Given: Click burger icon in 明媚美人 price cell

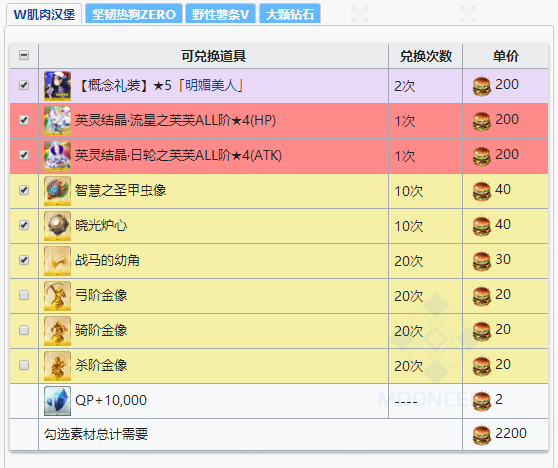Looking at the screenshot, I should tap(482, 86).
